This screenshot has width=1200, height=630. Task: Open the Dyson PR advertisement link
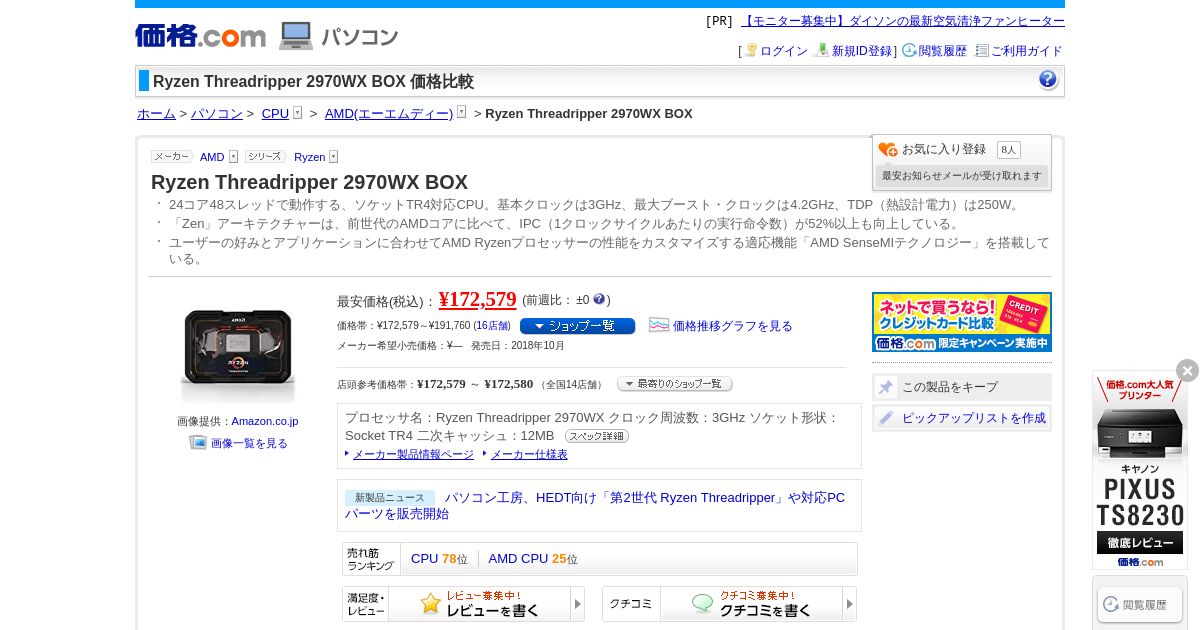[x=903, y=21]
